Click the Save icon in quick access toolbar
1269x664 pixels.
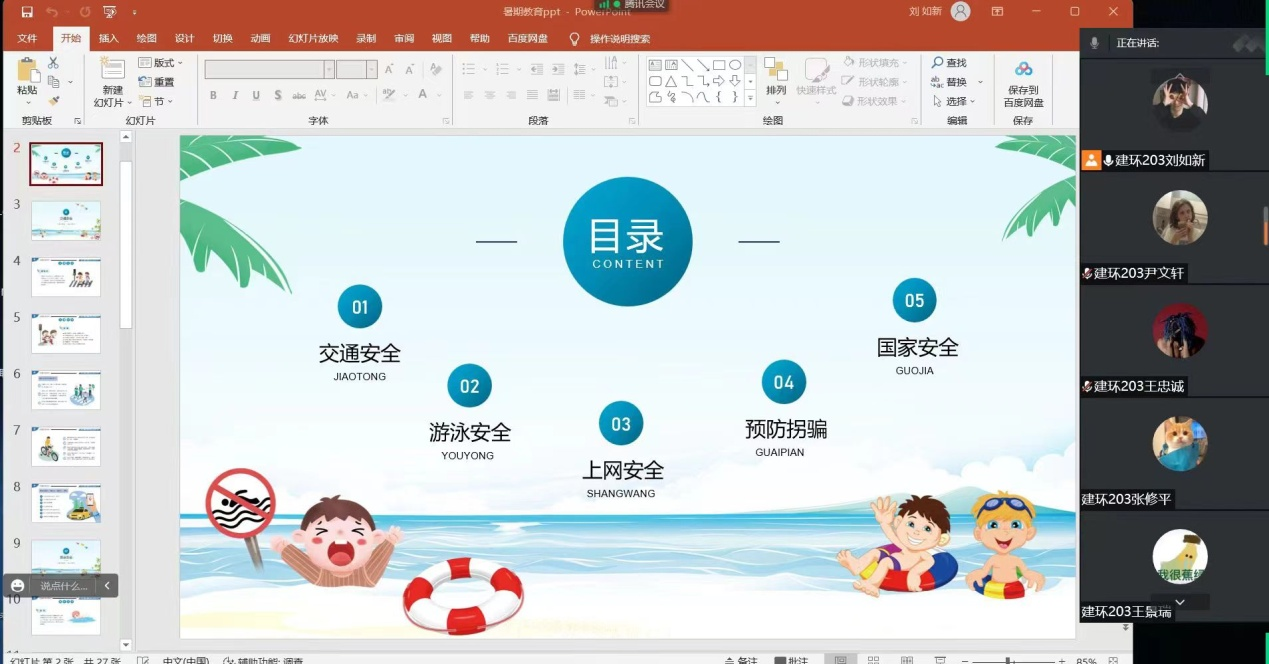(x=27, y=12)
